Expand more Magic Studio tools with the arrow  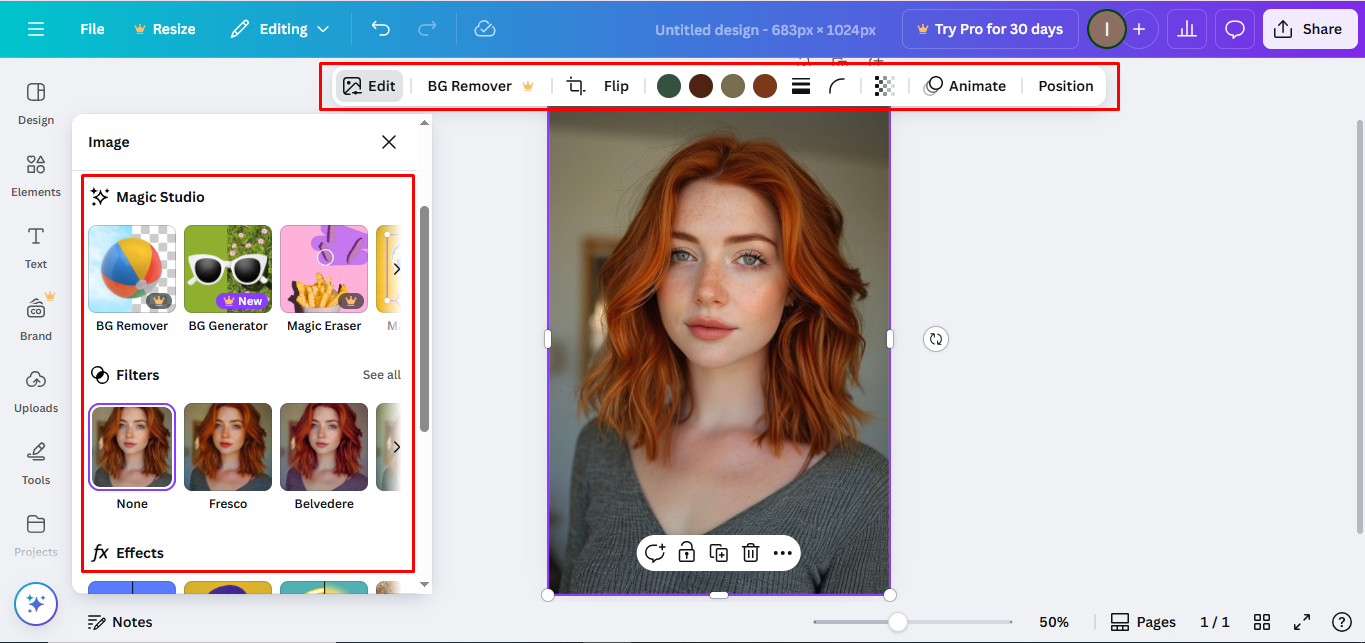[397, 268]
